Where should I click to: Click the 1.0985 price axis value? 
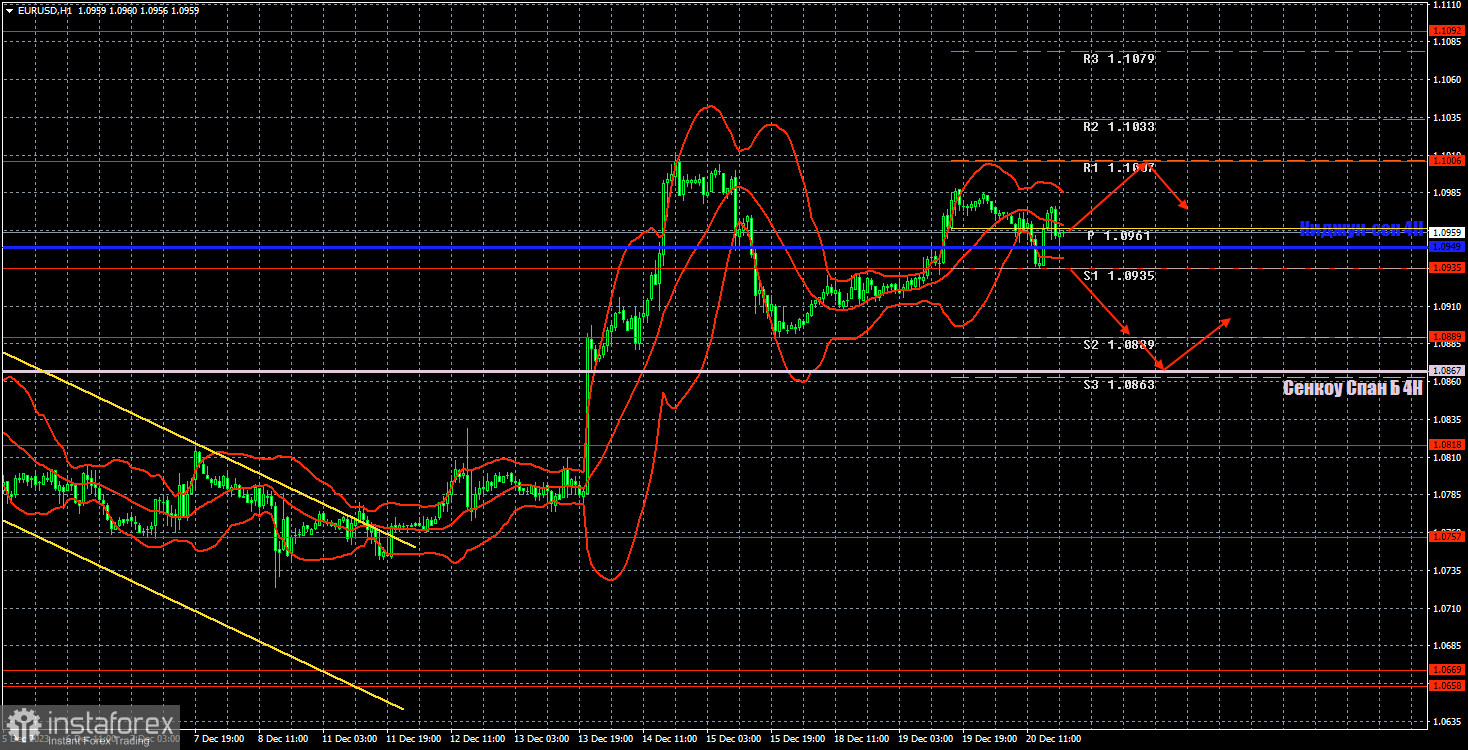pos(1448,193)
